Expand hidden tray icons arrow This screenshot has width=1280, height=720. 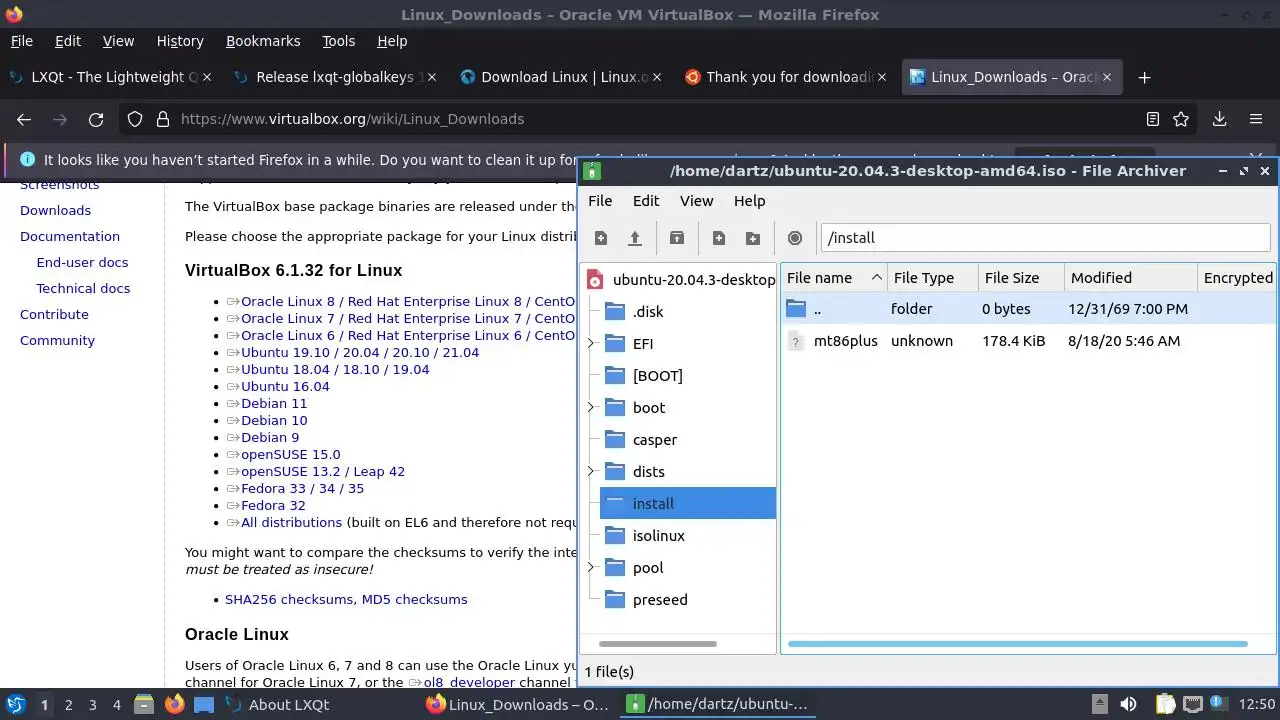[x=1099, y=704]
